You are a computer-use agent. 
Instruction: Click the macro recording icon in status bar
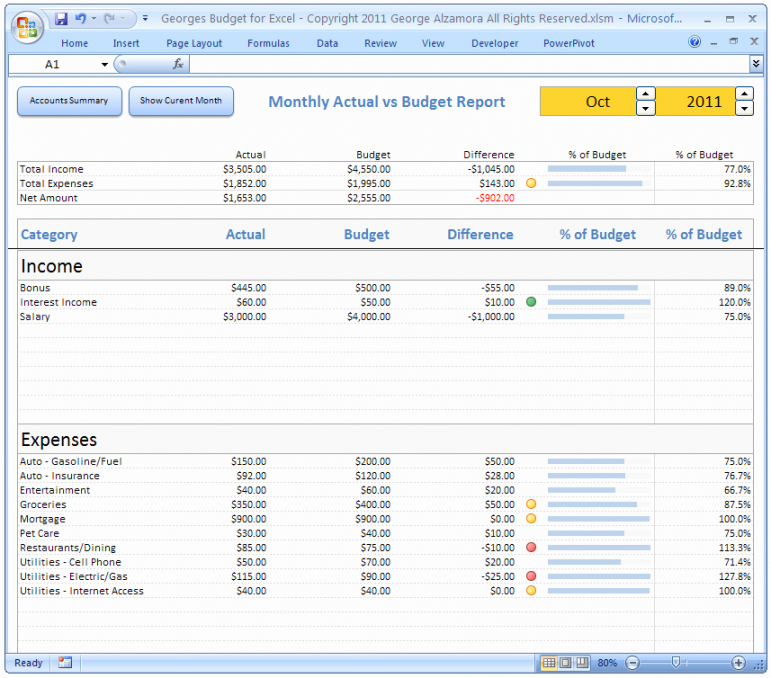click(65, 663)
